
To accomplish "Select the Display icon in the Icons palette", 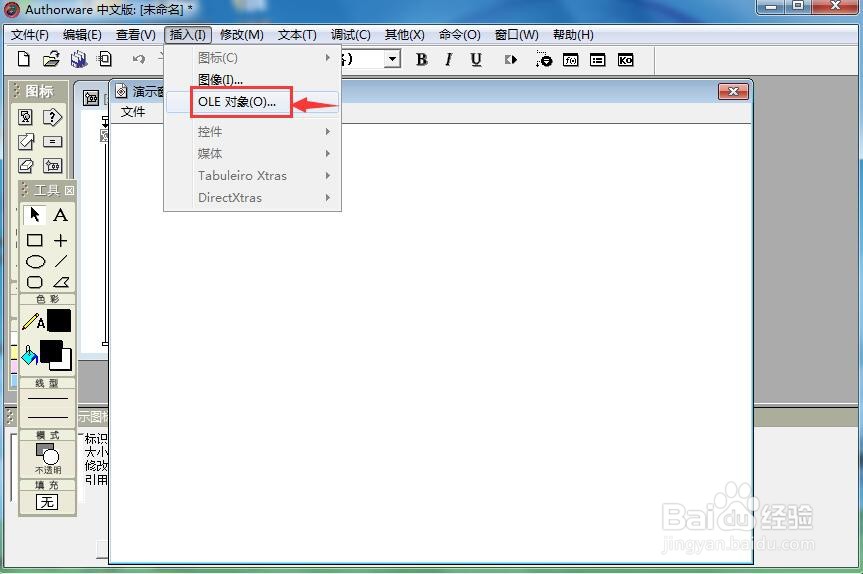I will point(26,117).
